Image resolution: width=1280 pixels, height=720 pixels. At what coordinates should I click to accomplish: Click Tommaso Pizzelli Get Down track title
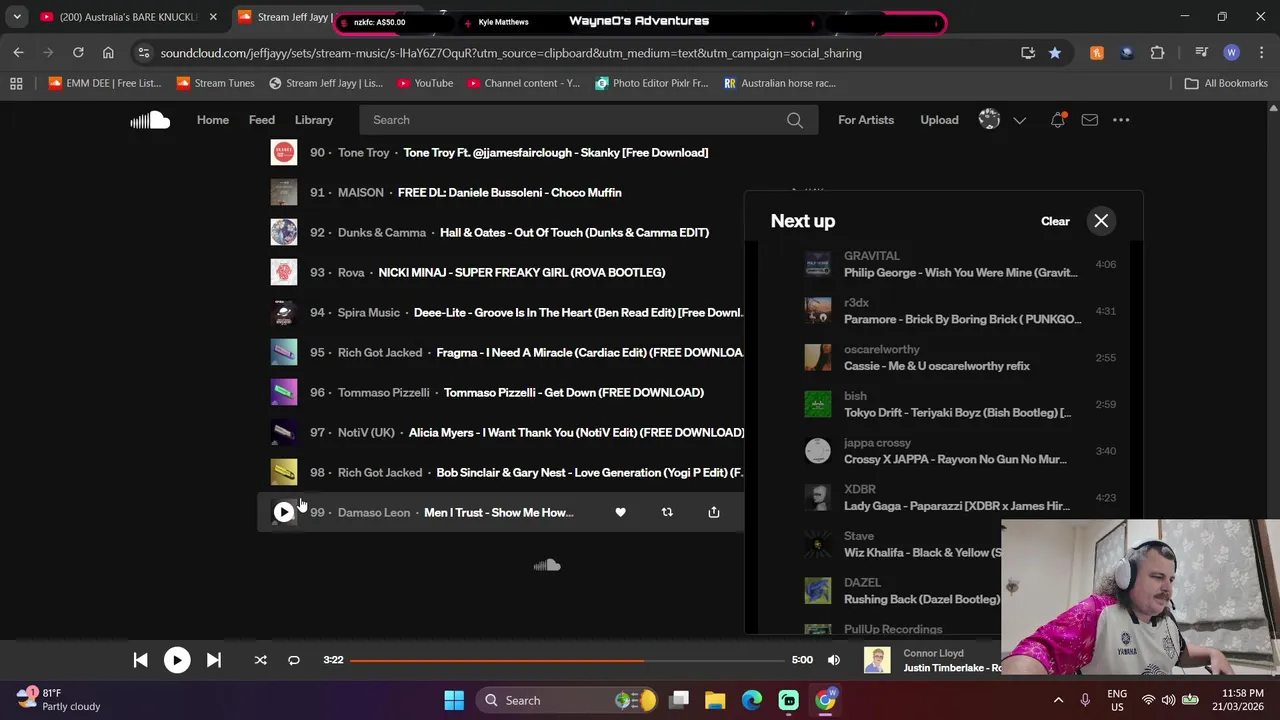coord(573,392)
